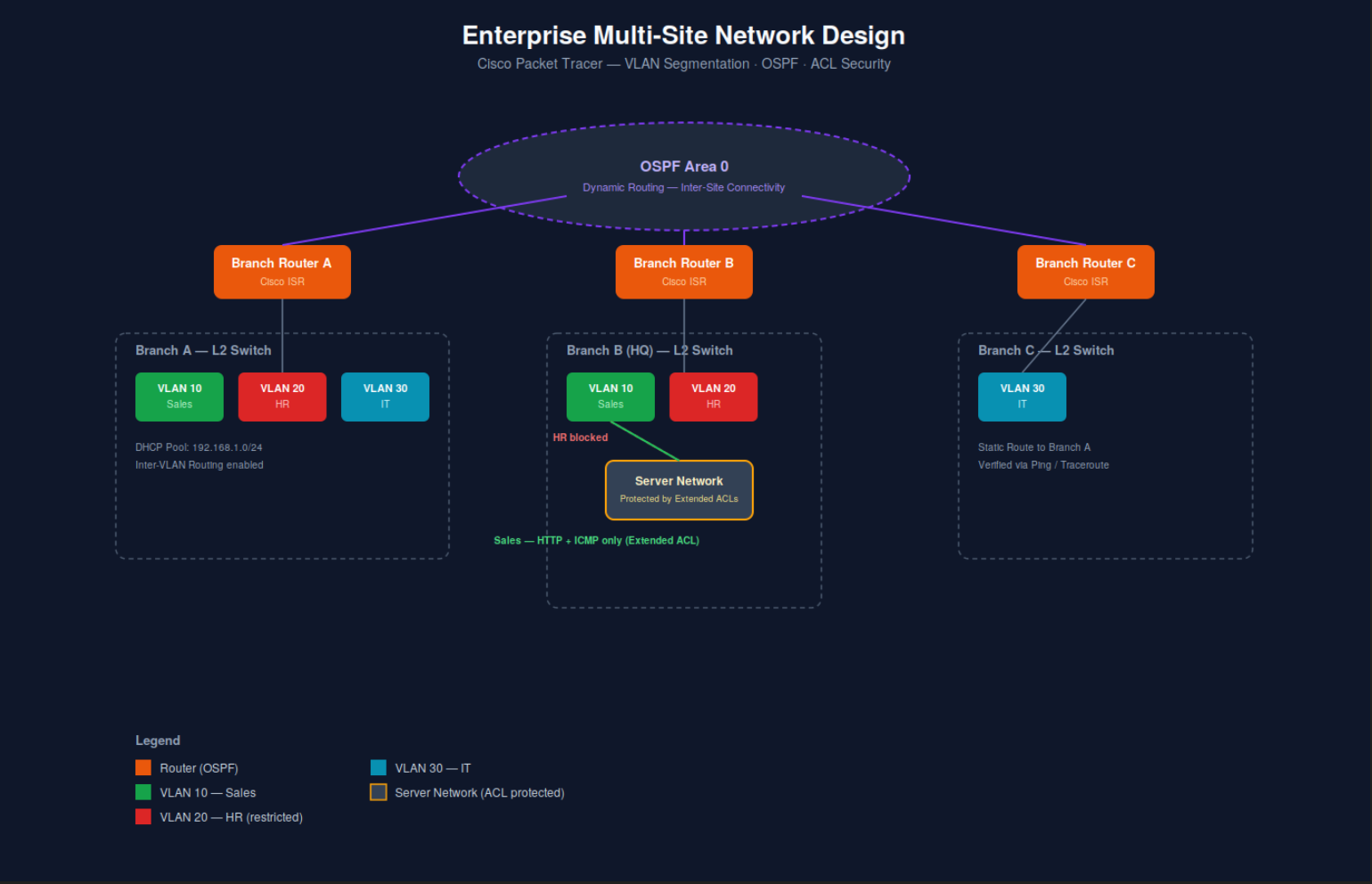
Task: Click Branch A's VLAN 10 Sales box
Action: 179,397
